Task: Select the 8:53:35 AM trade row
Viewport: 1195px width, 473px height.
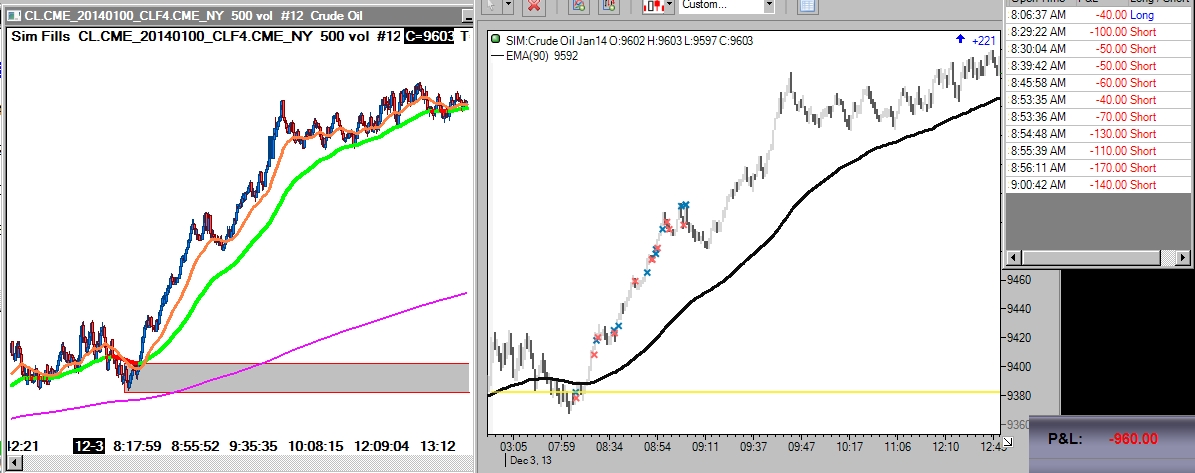Action: tap(1097, 100)
